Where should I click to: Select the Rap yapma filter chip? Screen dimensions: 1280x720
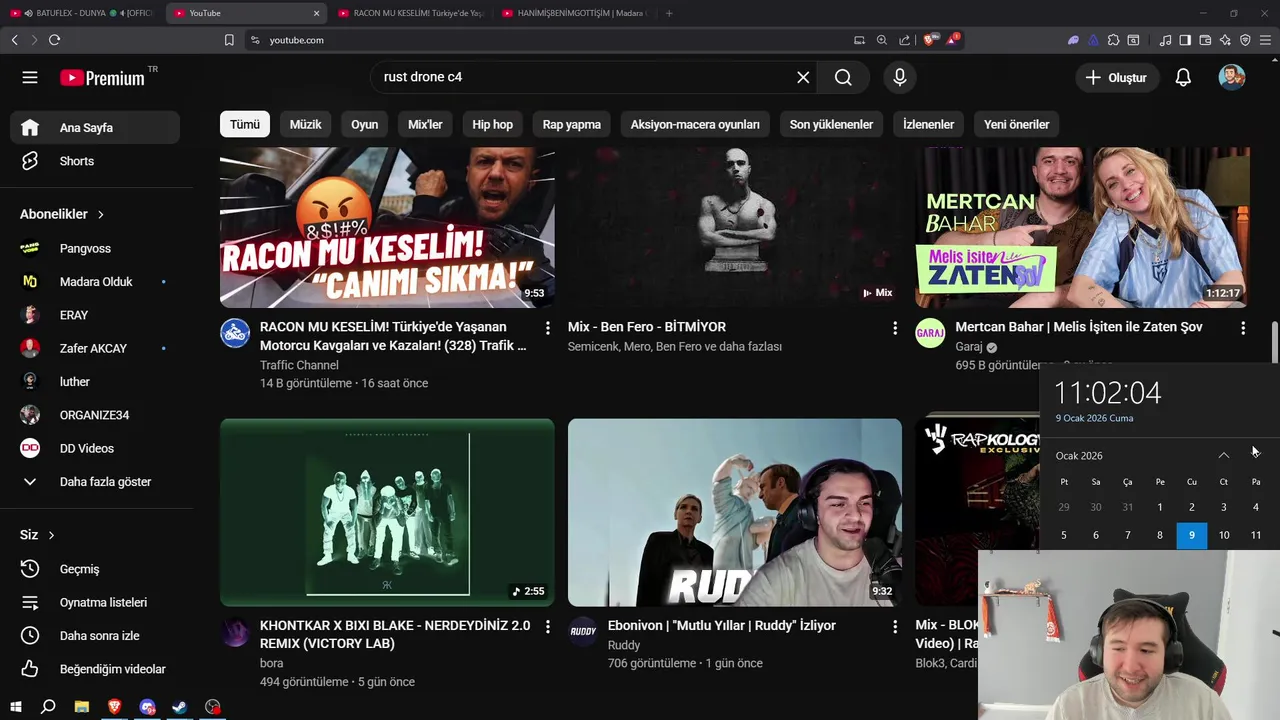coord(572,124)
